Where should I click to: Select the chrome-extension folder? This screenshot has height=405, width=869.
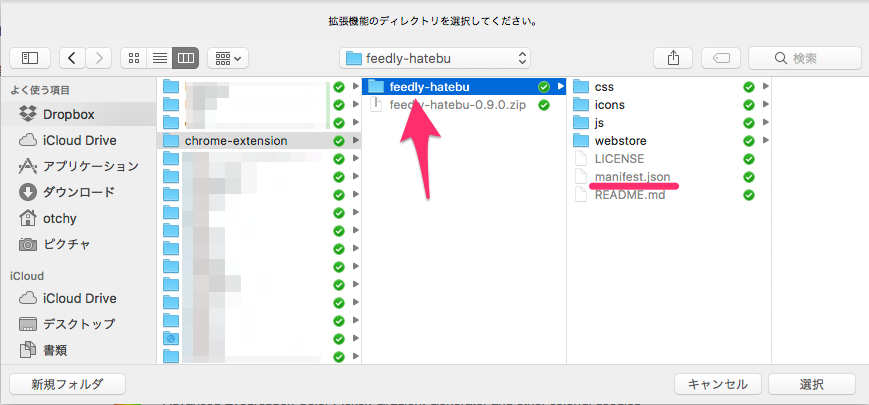click(259, 141)
